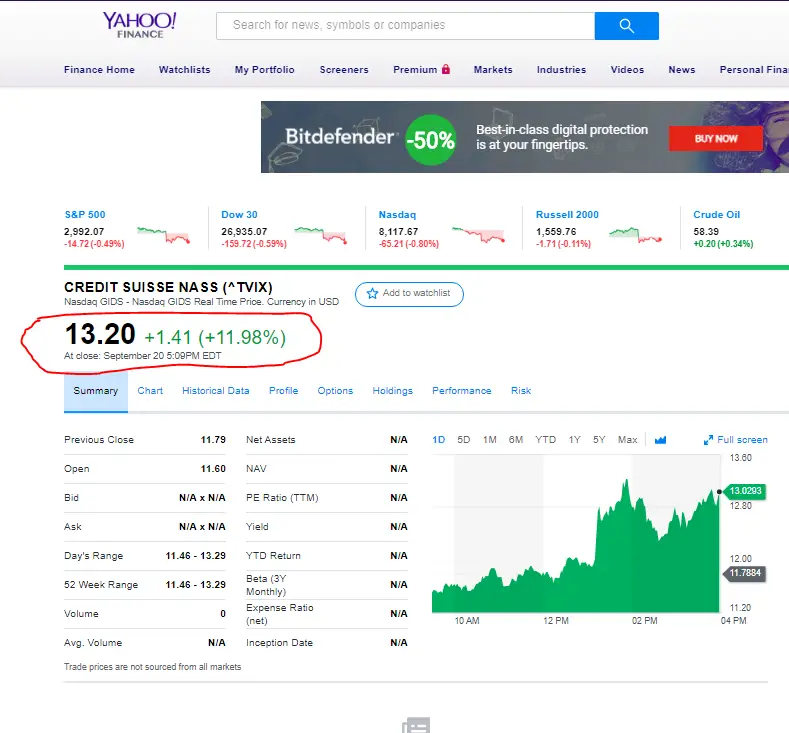Click the blue search magnifier button
This screenshot has height=733, width=789.
coord(626,26)
